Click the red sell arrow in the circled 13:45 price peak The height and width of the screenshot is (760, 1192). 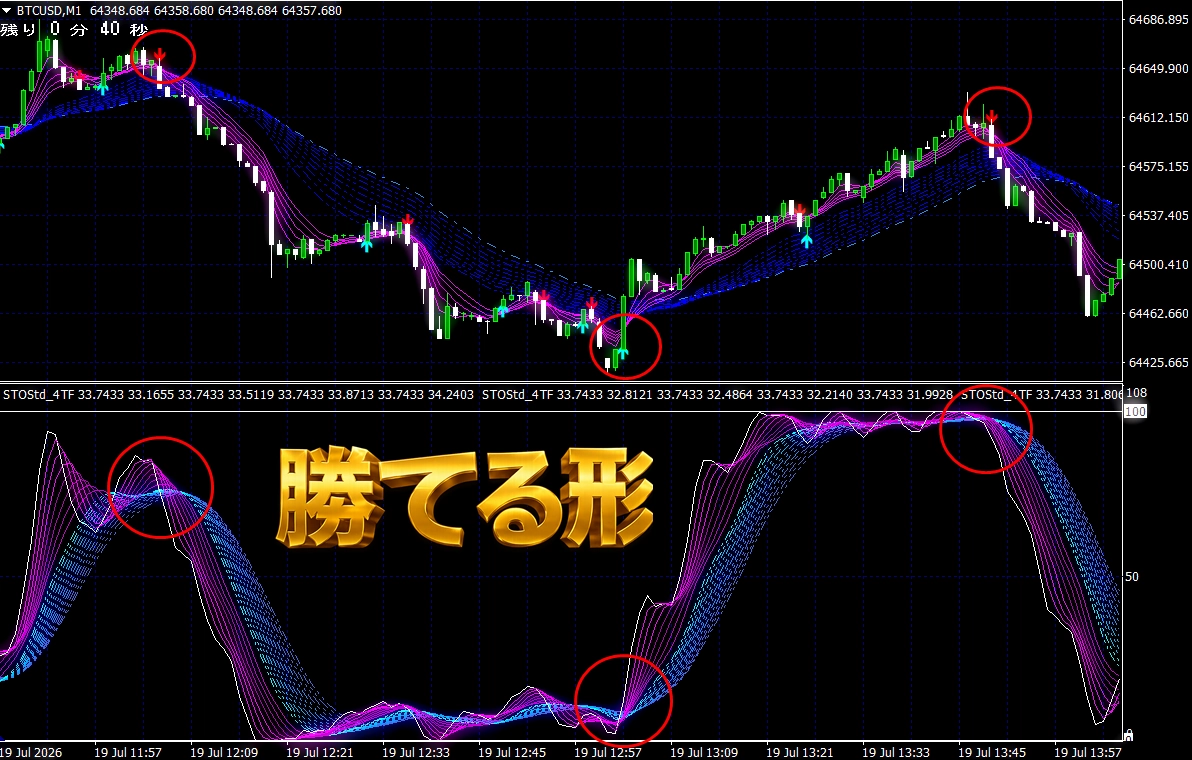tap(991, 117)
